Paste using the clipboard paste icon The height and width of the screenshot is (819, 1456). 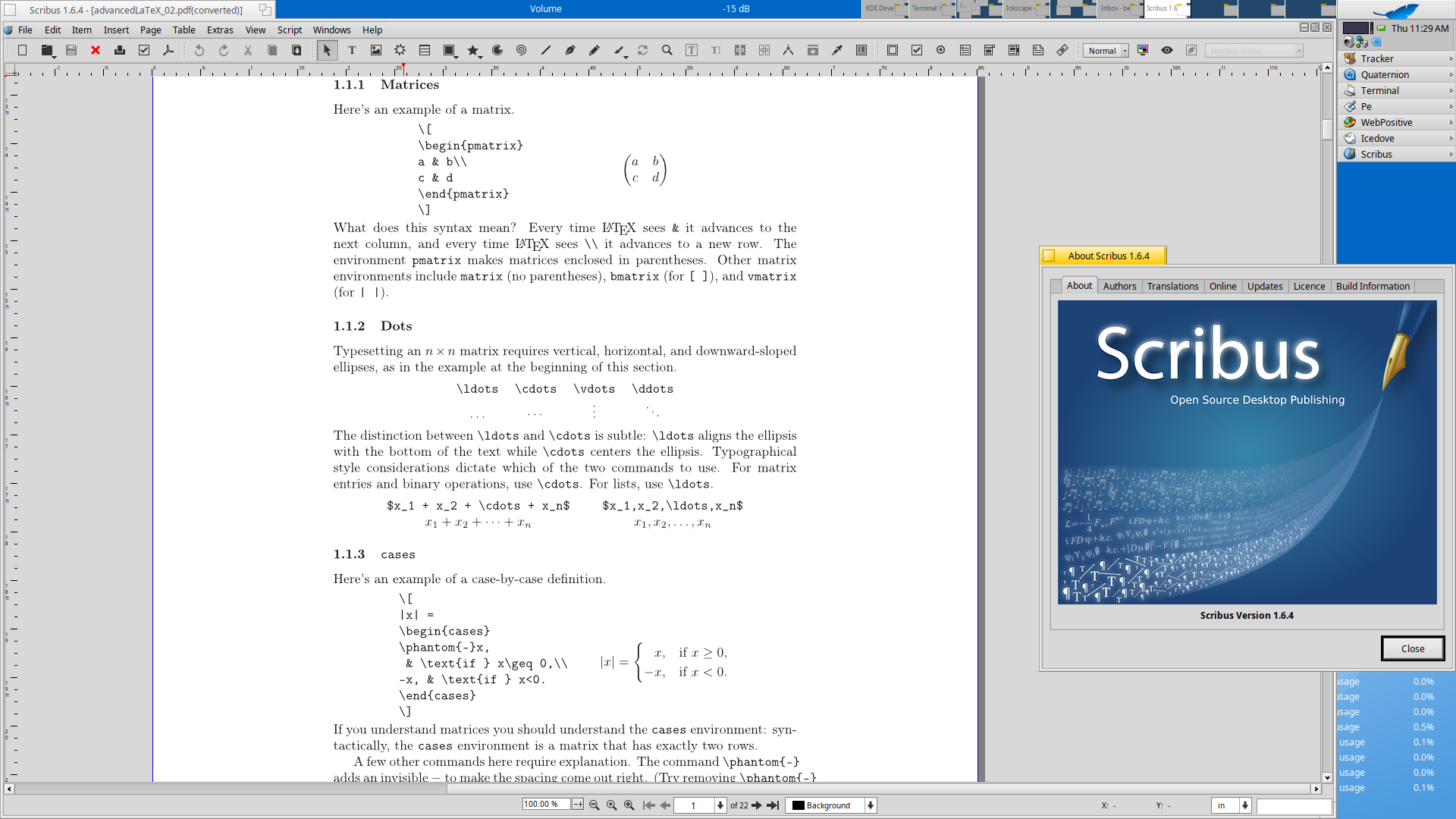297,50
